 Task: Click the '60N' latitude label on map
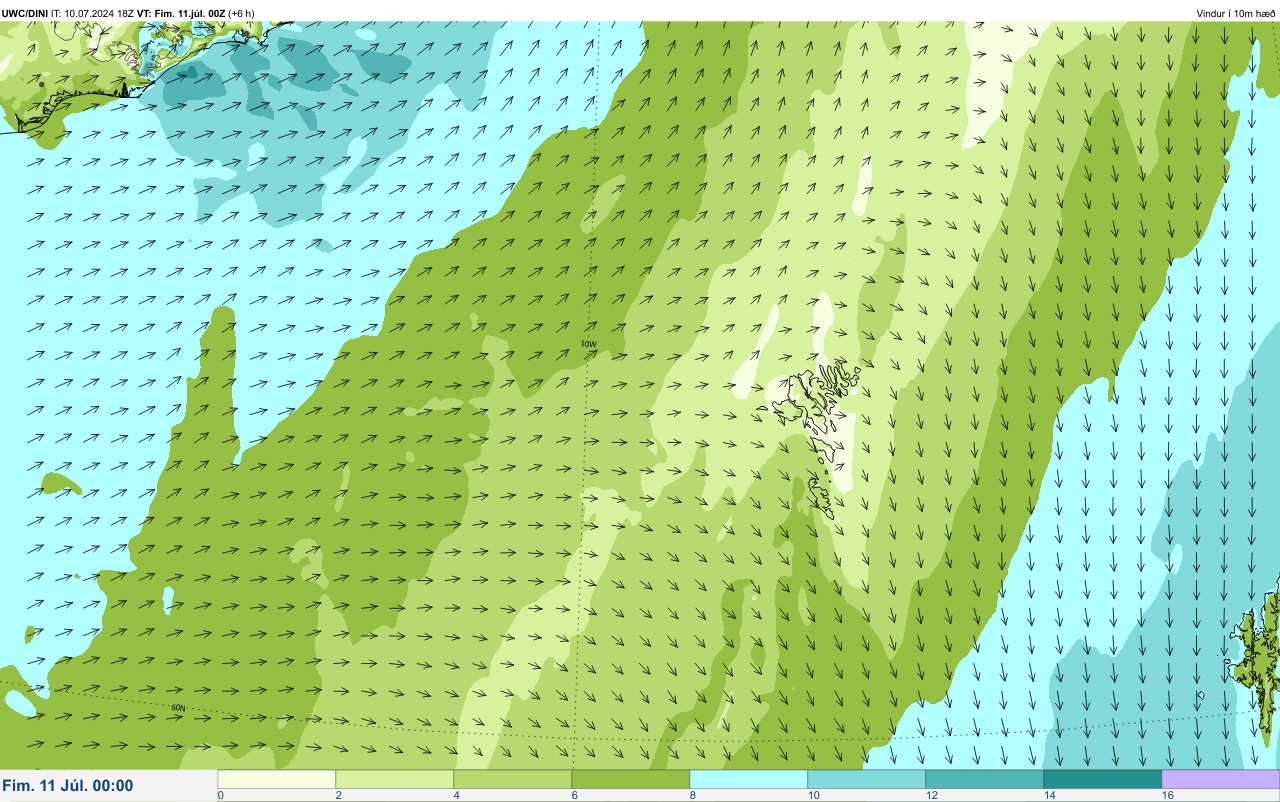(179, 708)
